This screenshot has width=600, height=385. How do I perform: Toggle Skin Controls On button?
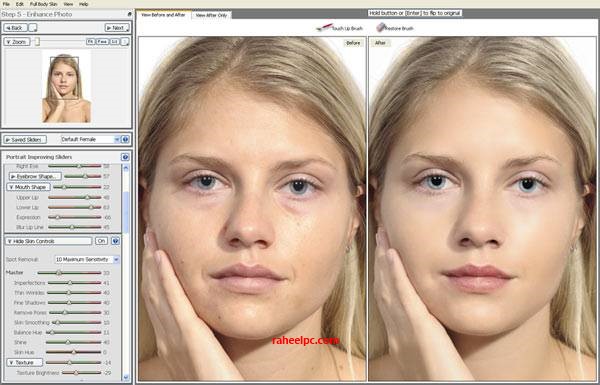(101, 241)
